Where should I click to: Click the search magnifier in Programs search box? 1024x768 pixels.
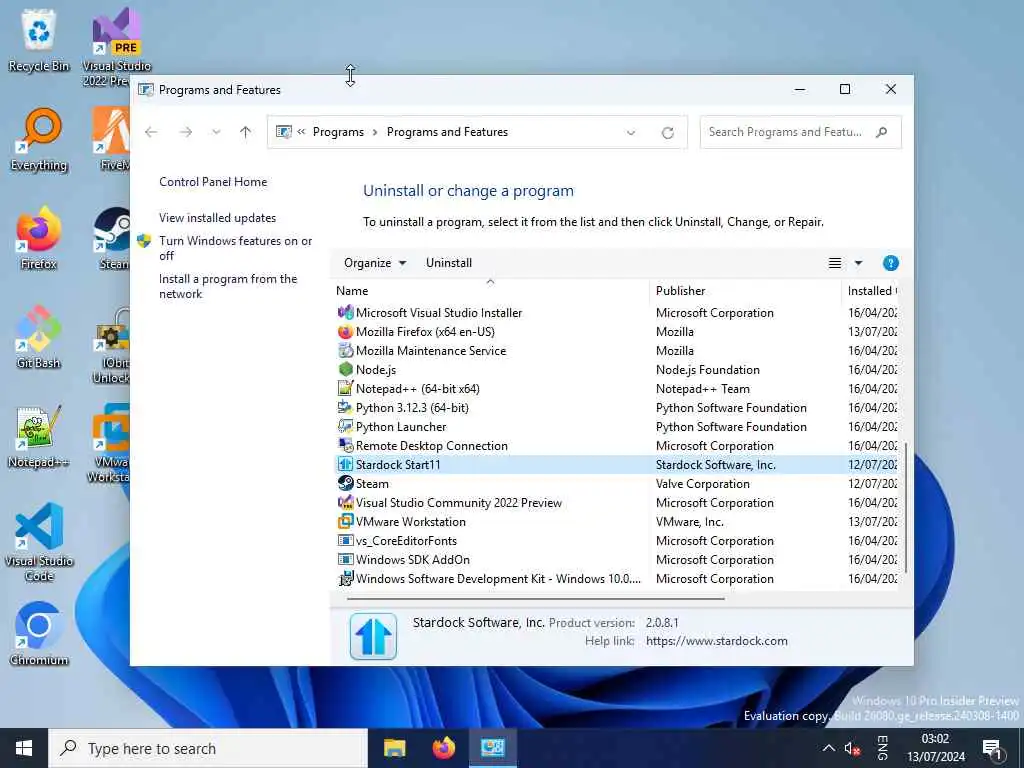[881, 132]
